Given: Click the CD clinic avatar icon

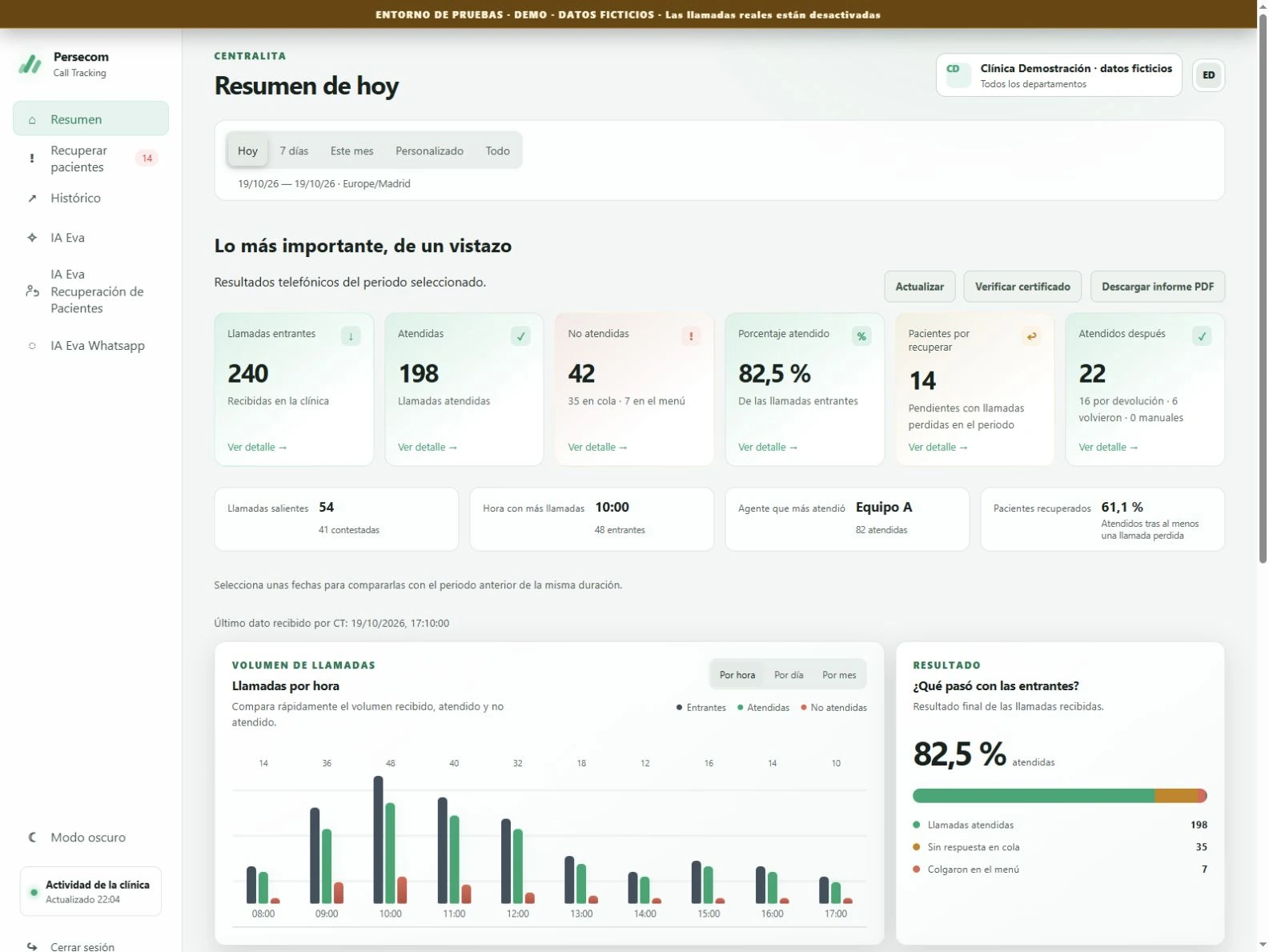Looking at the screenshot, I should pos(958,75).
